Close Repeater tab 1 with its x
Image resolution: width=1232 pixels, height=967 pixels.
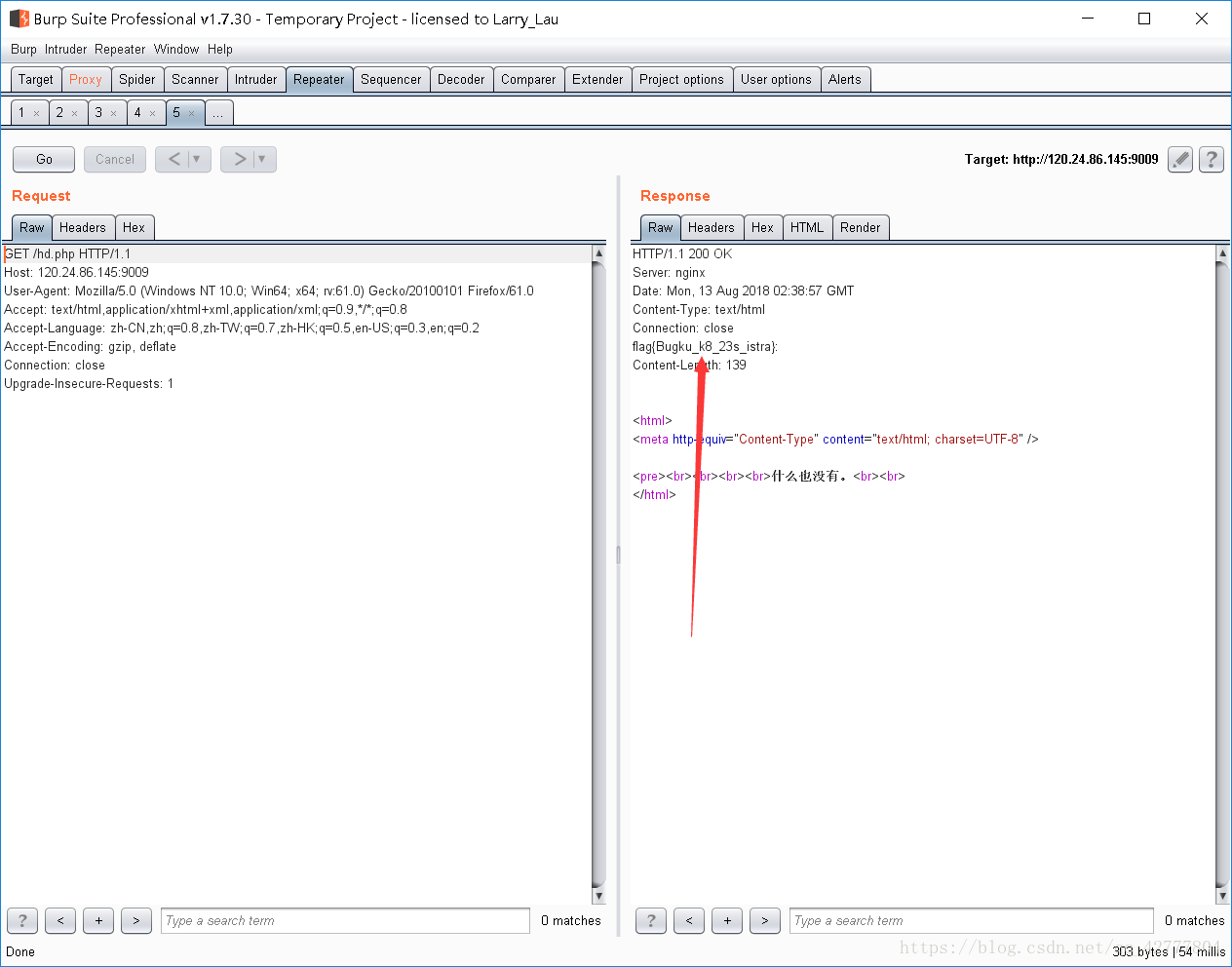pyautogui.click(x=37, y=114)
